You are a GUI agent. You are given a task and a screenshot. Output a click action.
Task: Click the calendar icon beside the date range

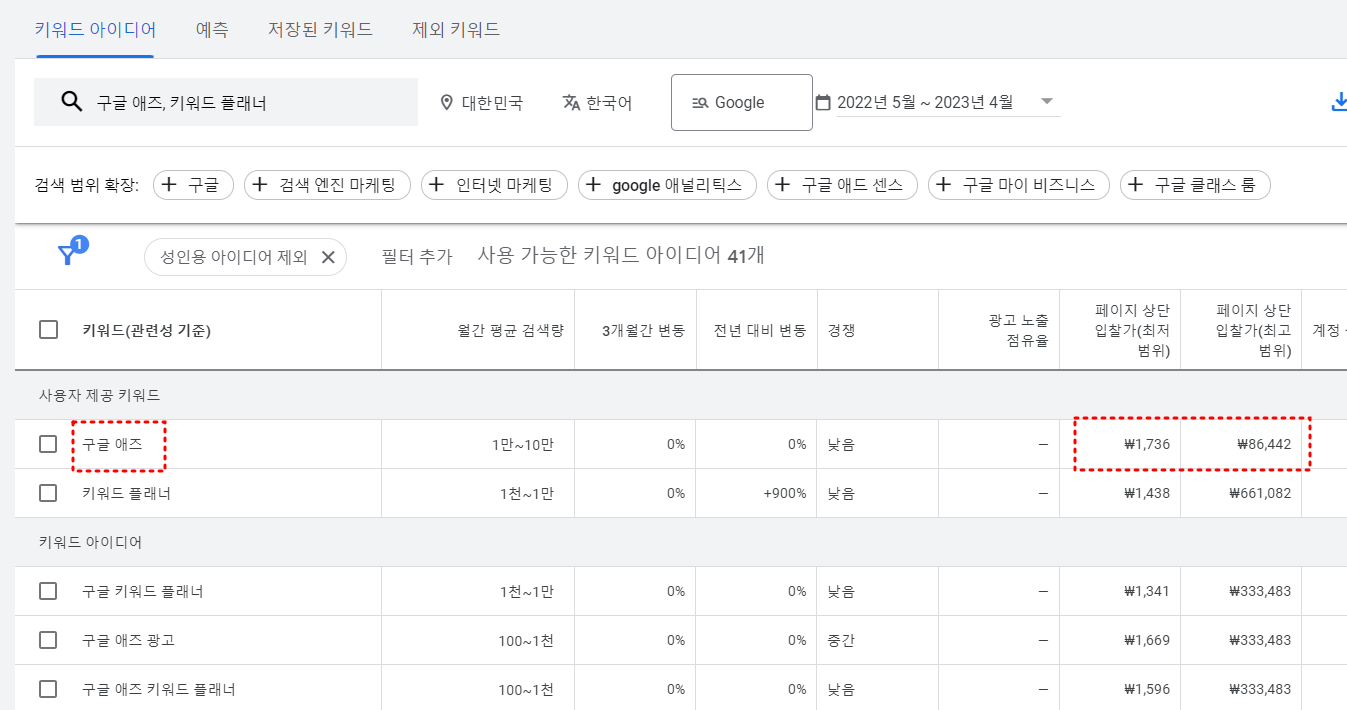coord(823,102)
